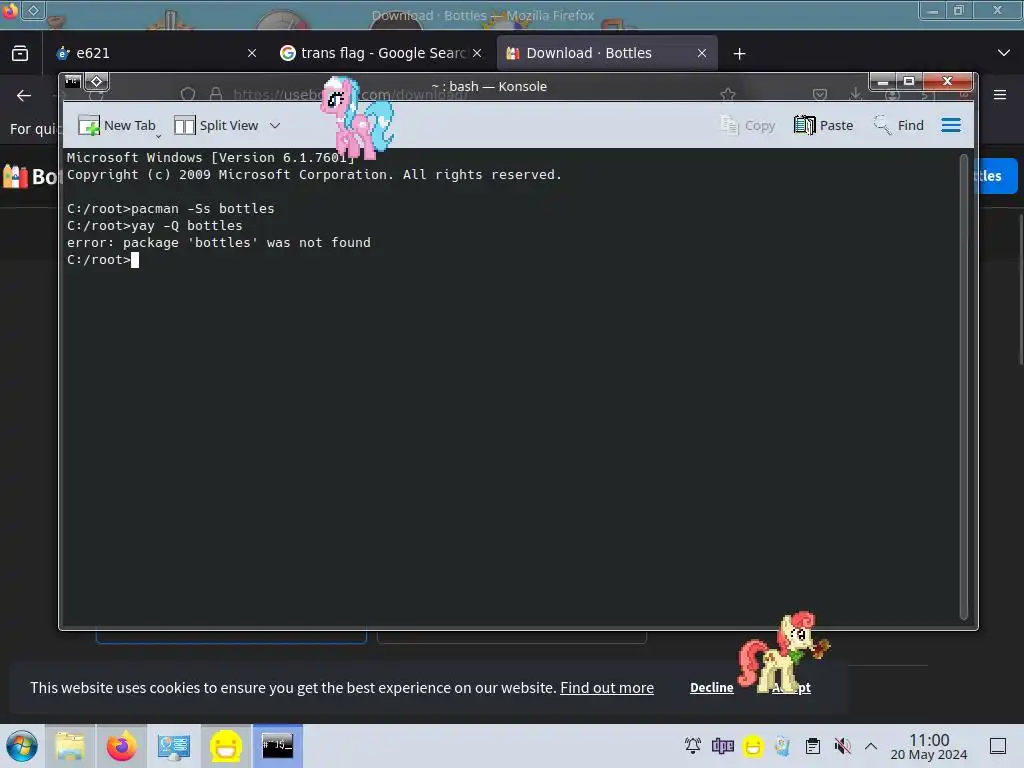
Task: Click the Bottles logo on webpage
Action: (30, 176)
